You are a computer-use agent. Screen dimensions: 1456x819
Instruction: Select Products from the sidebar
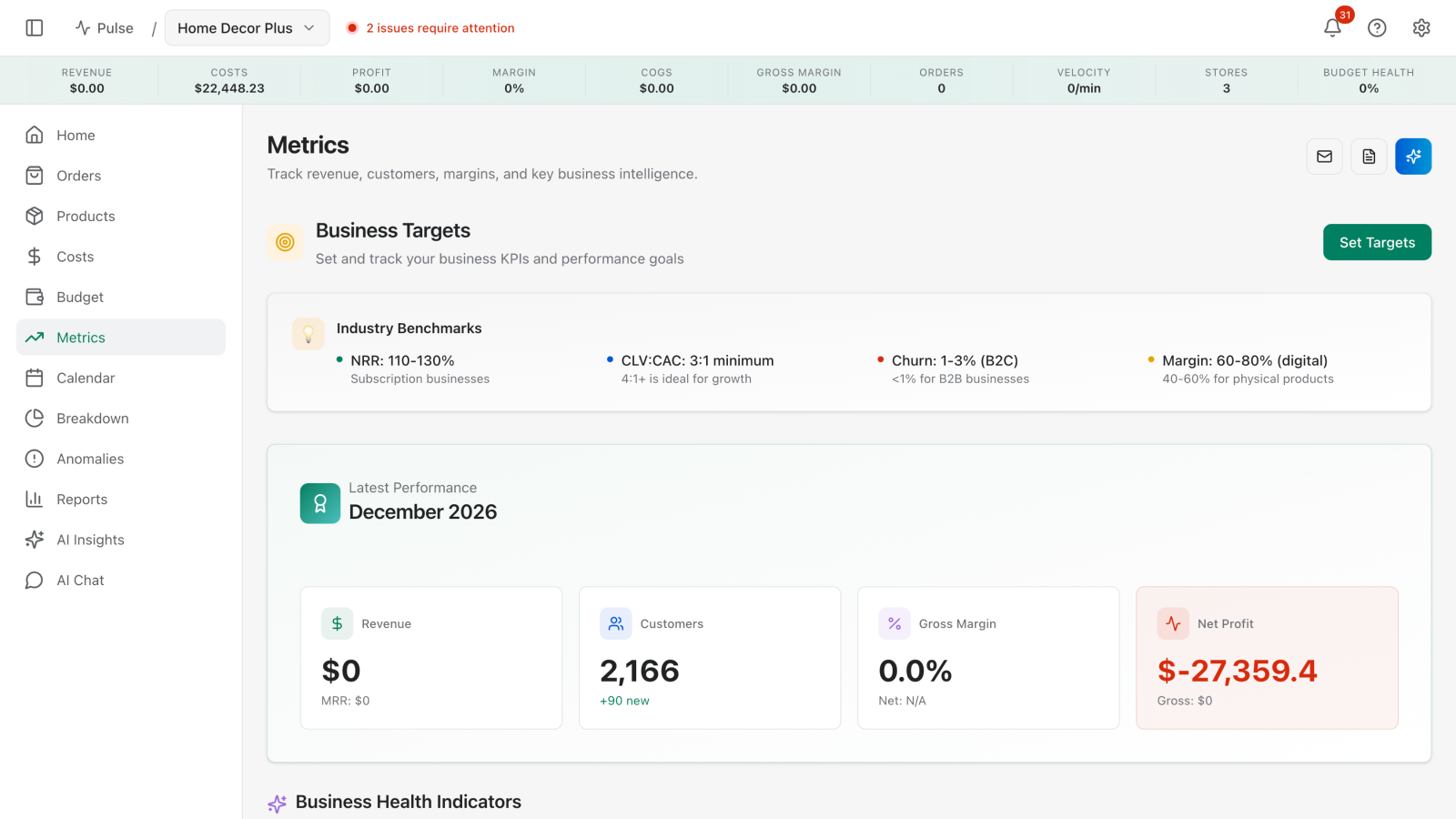pyautogui.click(x=86, y=216)
